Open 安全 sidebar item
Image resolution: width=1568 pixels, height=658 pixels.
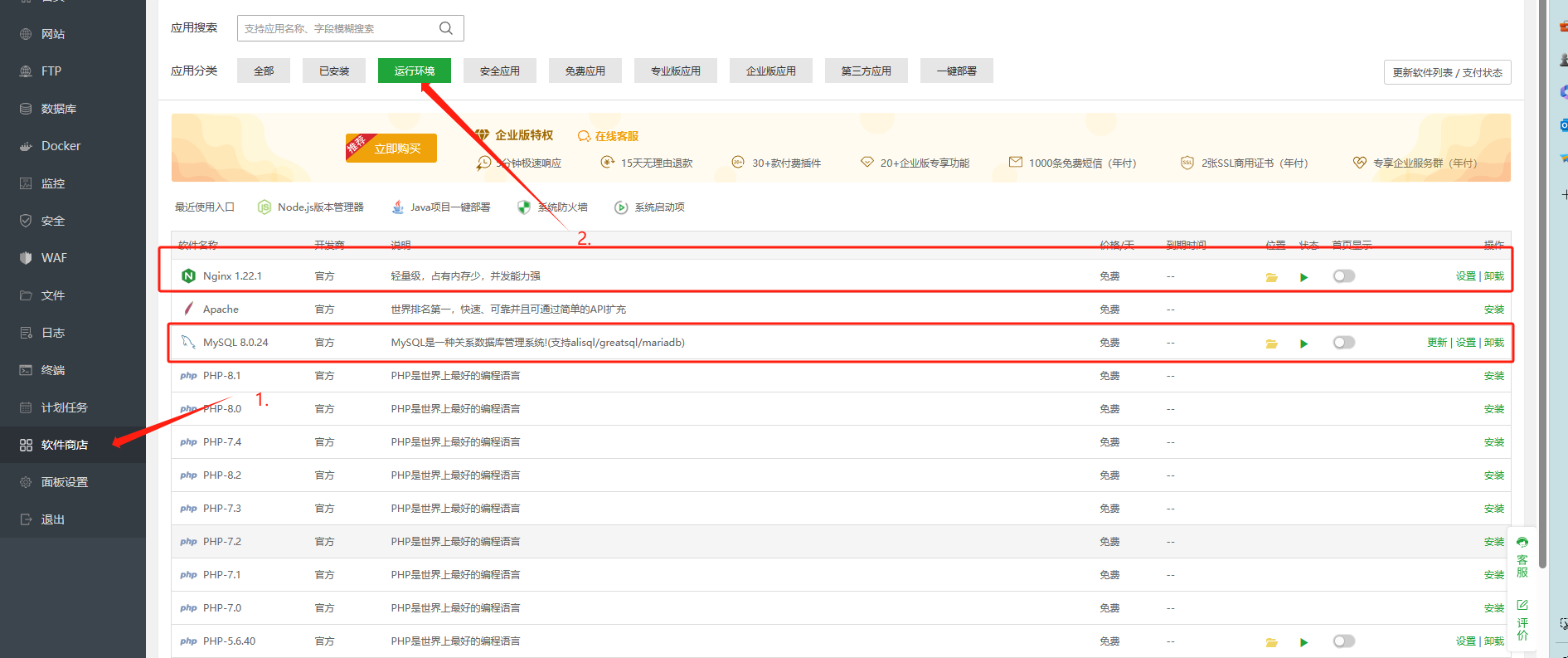click(53, 221)
